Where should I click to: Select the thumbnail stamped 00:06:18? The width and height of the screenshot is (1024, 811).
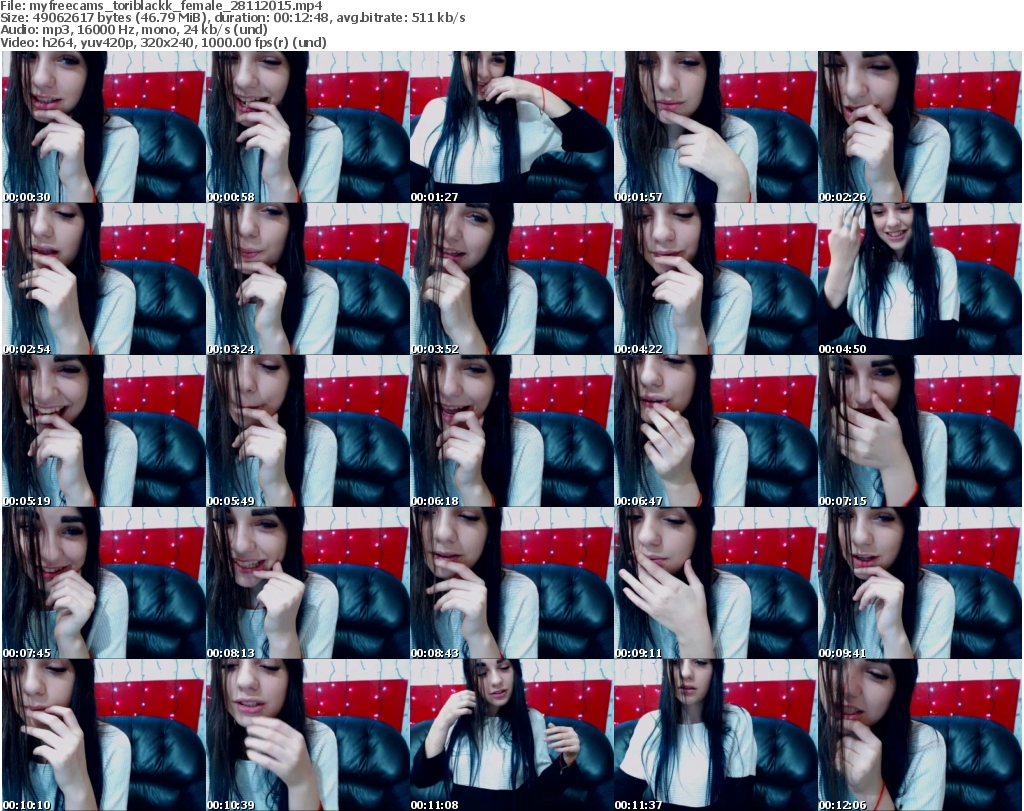coord(511,431)
